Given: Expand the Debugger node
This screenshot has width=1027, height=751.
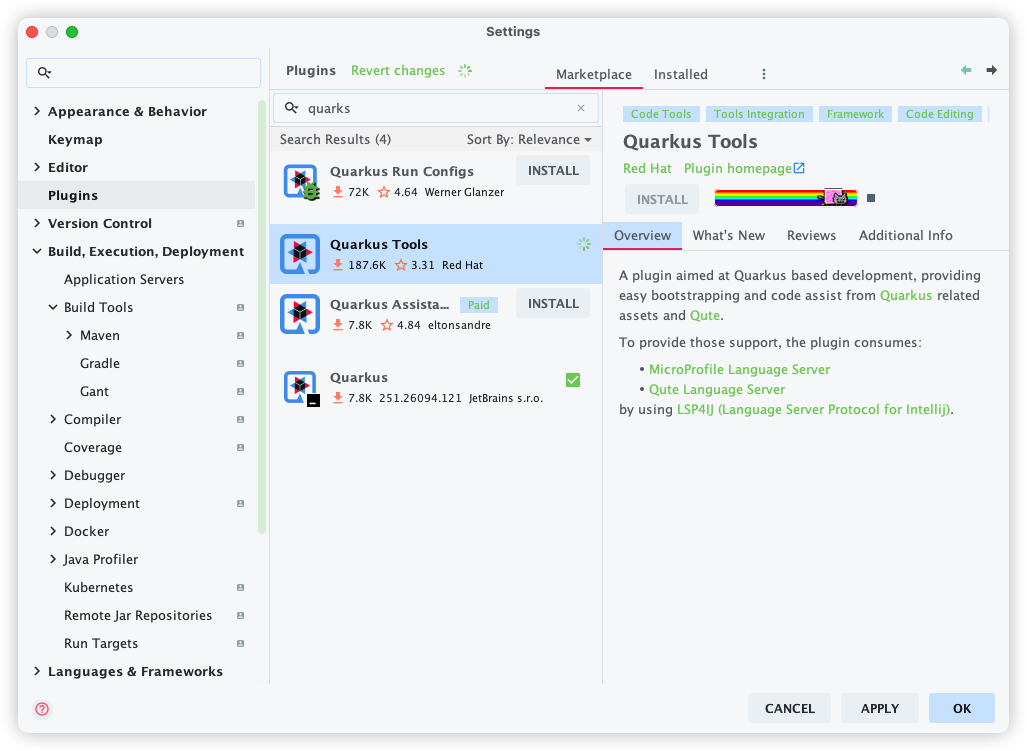Looking at the screenshot, I should tap(53, 475).
